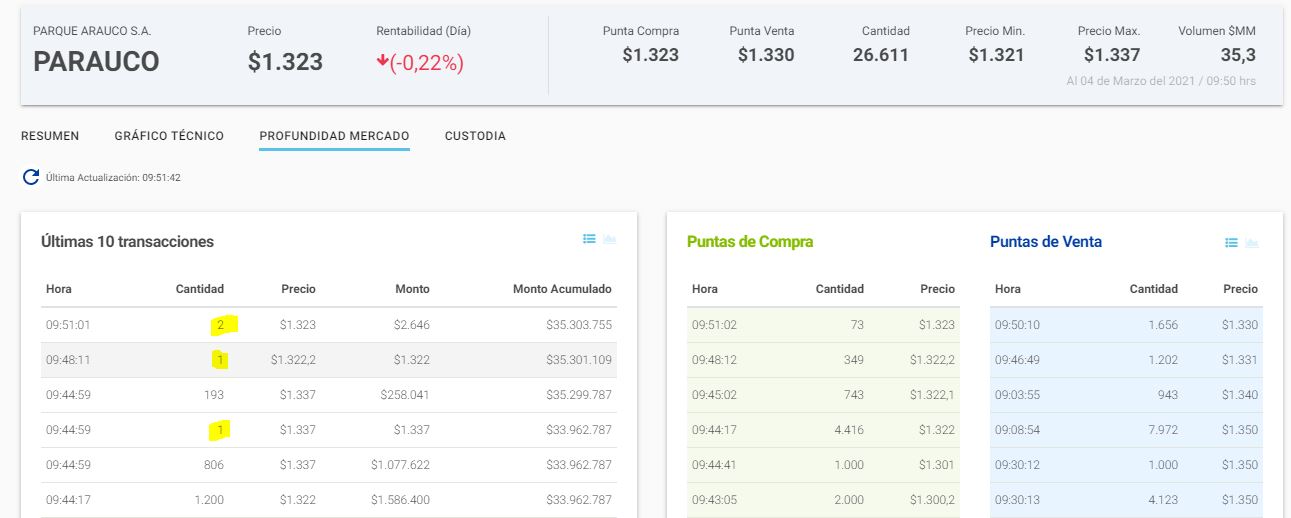
Task: Click the Punta Venta value in header
Action: (766, 55)
